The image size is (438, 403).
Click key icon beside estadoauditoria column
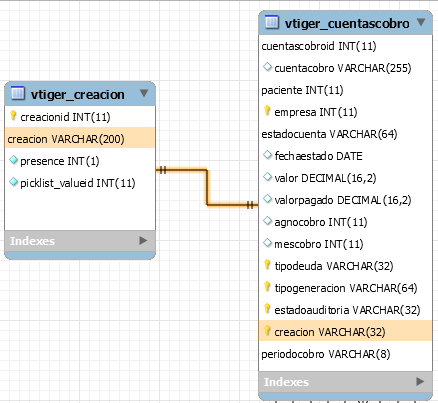(x=267, y=309)
